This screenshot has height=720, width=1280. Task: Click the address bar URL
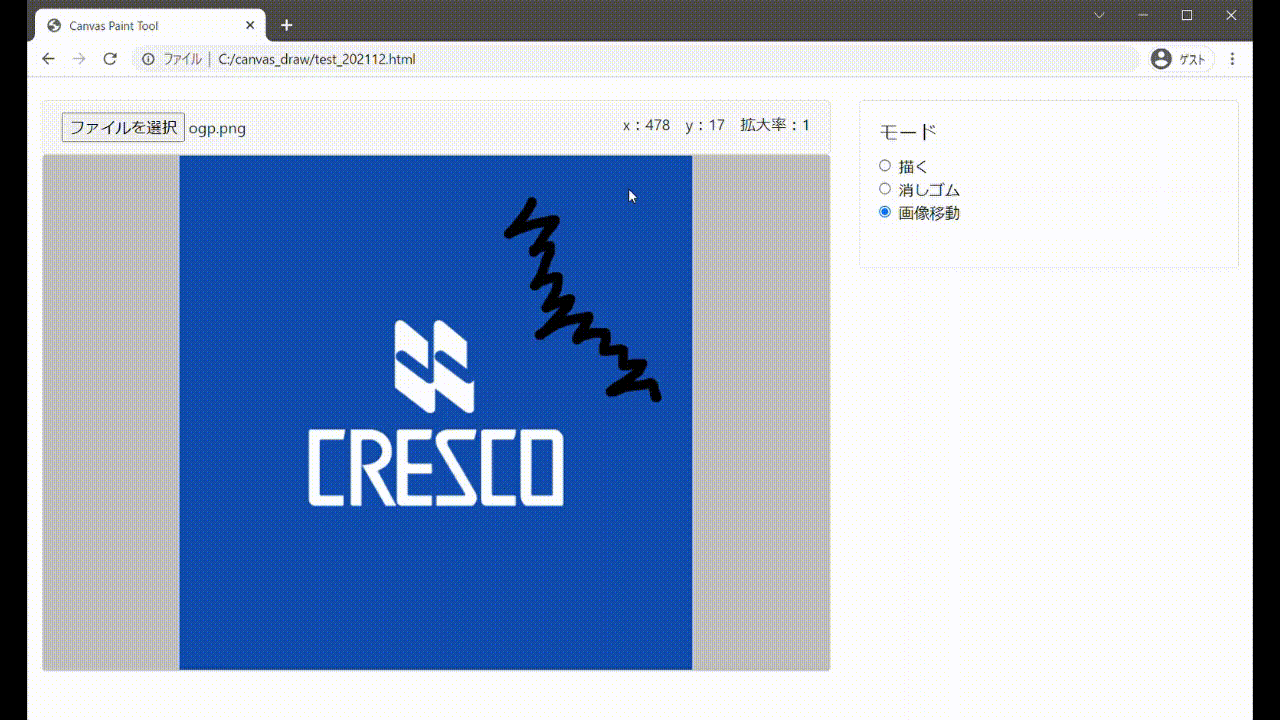[317, 59]
